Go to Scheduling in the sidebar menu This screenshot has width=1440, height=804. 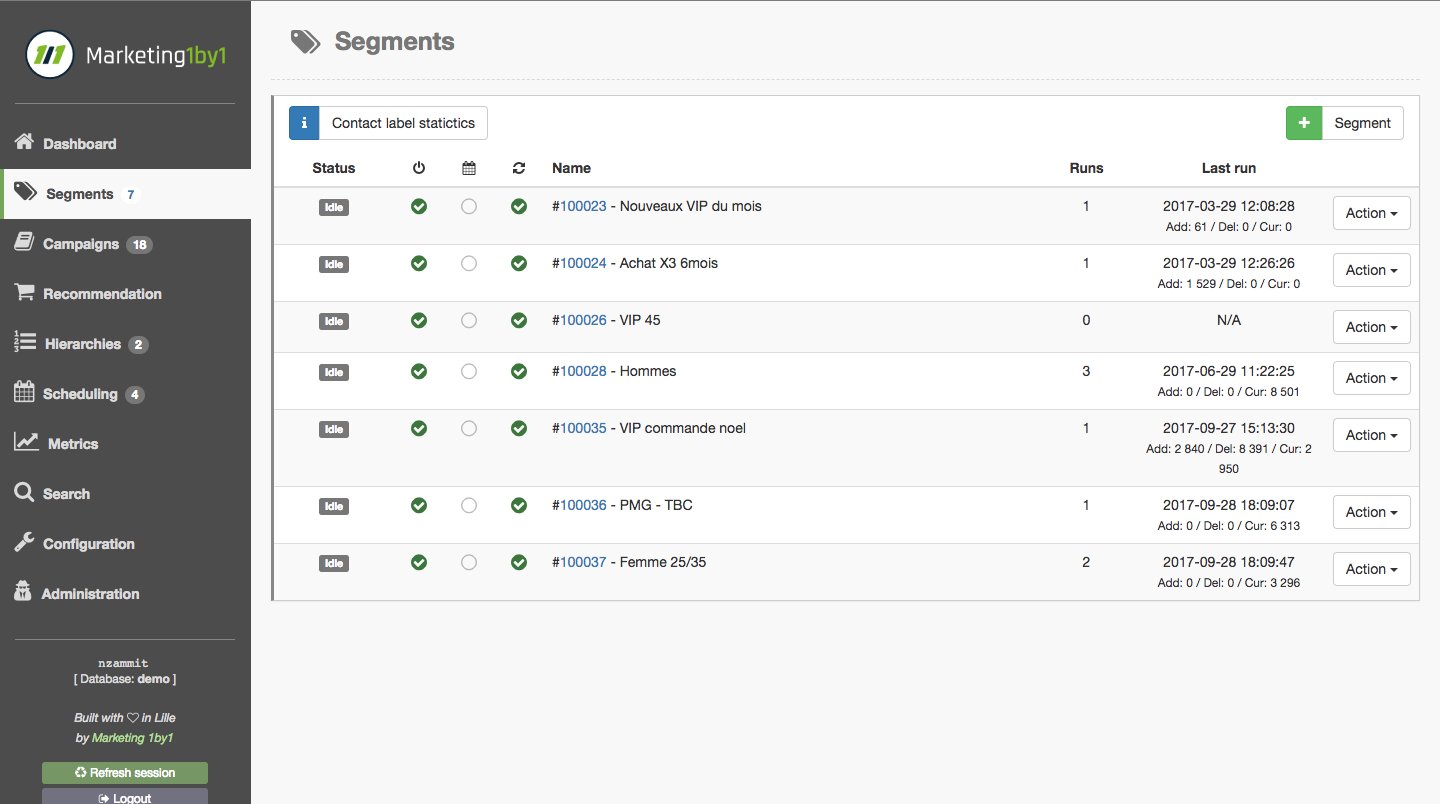point(80,394)
